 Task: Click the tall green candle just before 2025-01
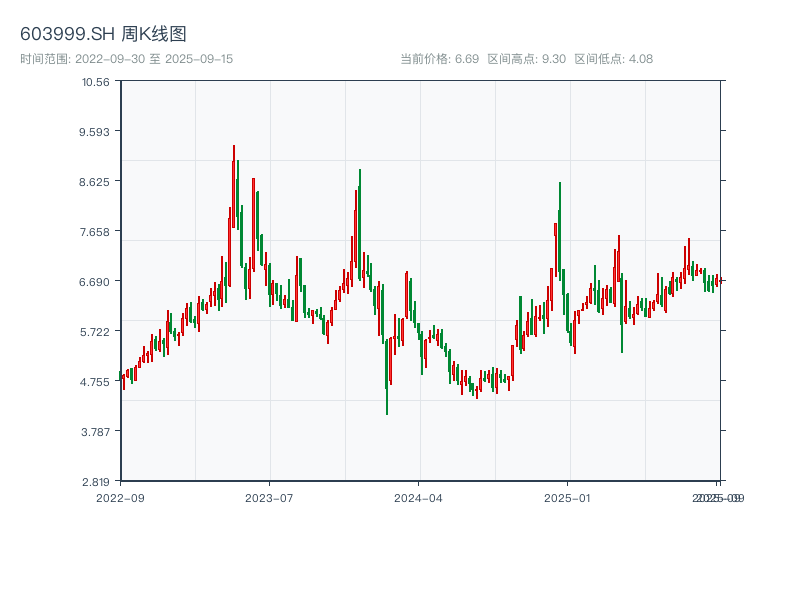[560, 230]
